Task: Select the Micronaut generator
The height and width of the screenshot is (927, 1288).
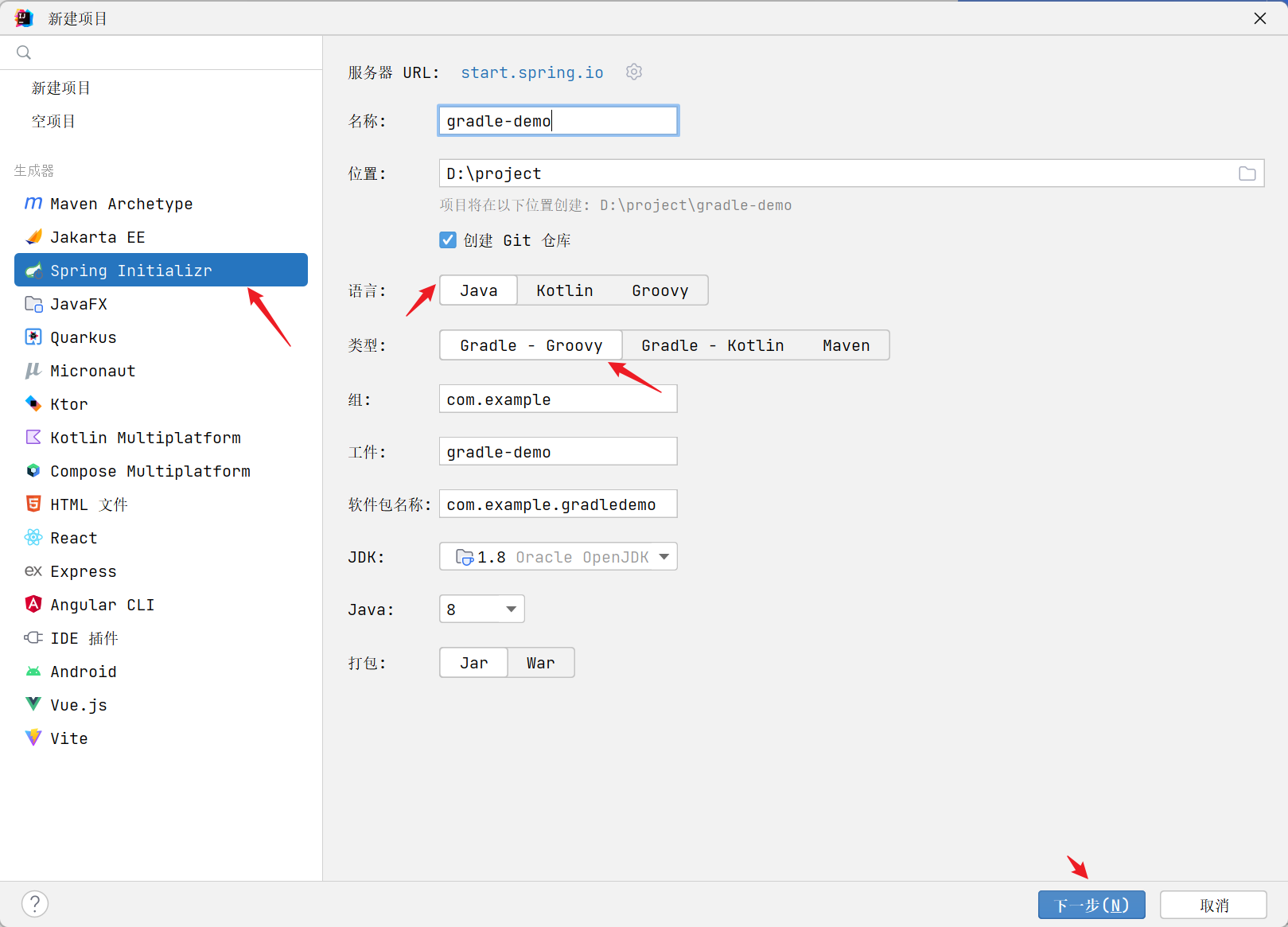Action: pos(92,370)
